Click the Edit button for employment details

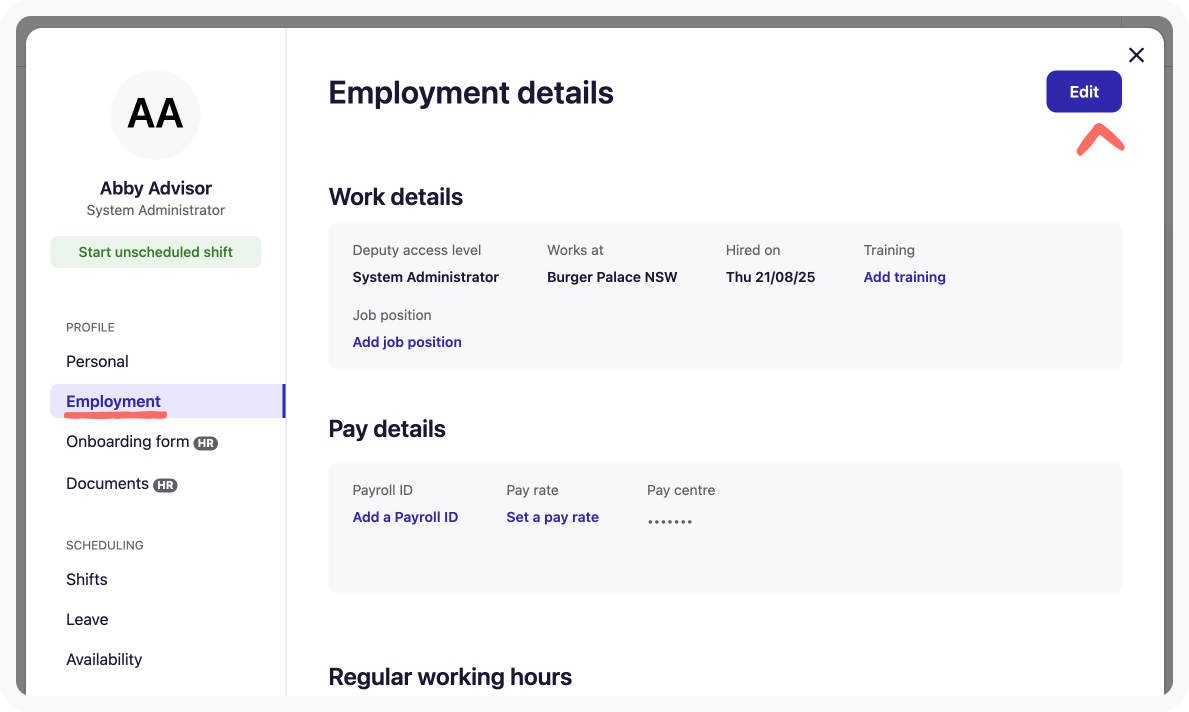tap(1083, 92)
